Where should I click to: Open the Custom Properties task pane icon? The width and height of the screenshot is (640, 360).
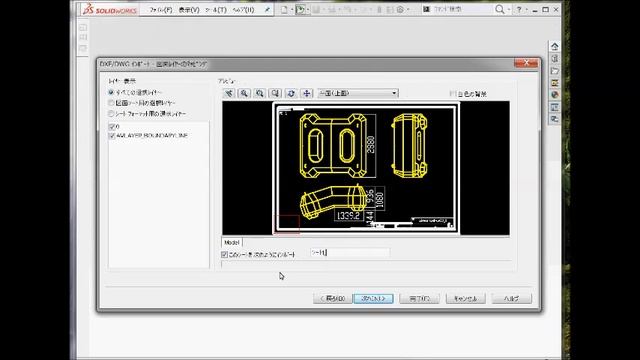[x=554, y=107]
